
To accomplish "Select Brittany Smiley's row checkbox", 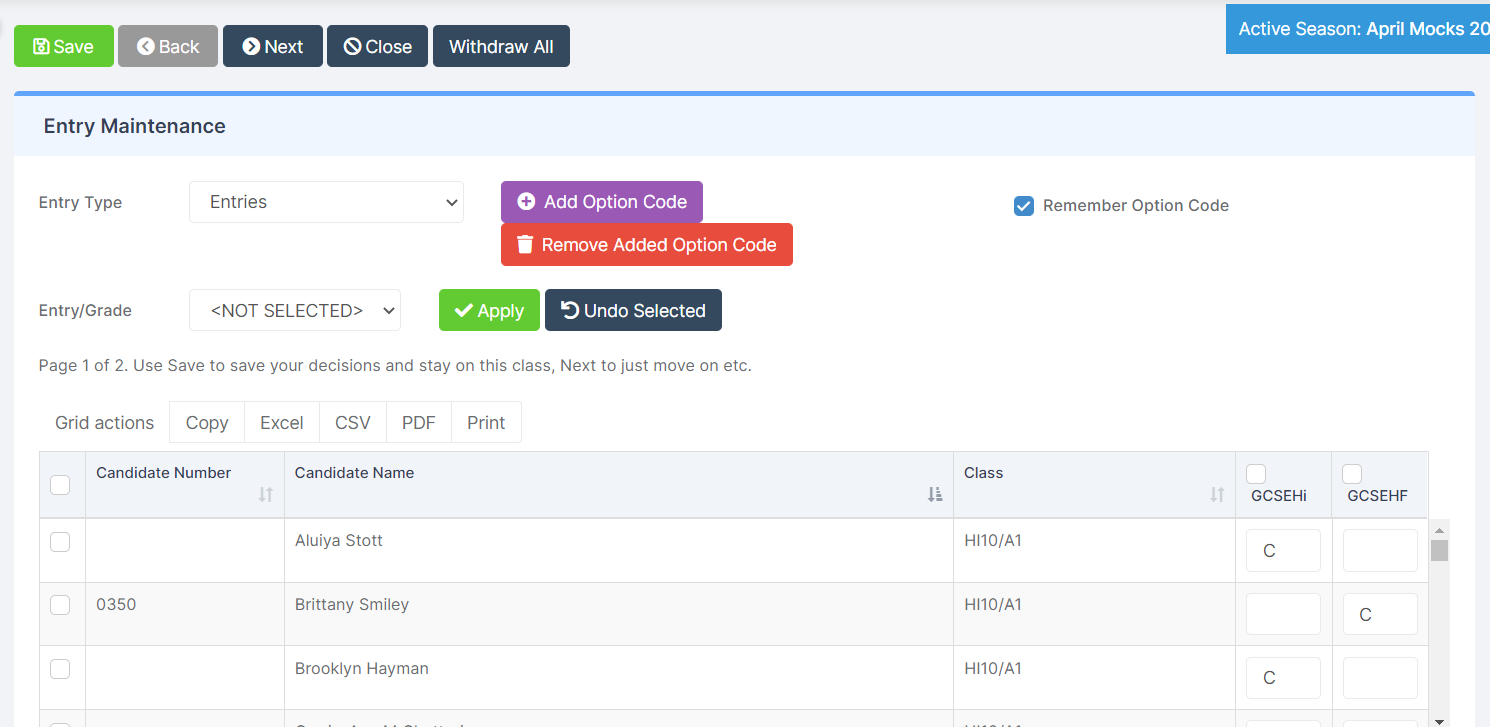I will pos(60,605).
